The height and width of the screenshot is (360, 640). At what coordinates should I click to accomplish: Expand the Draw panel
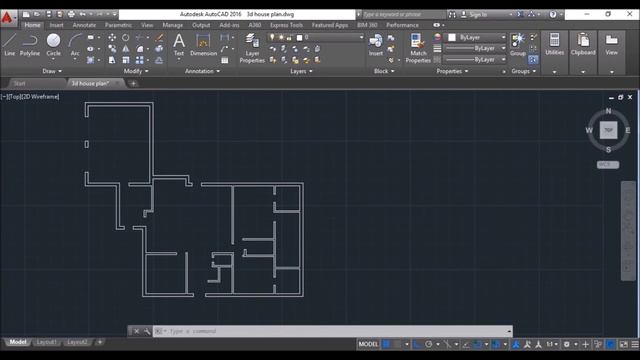pos(52,71)
